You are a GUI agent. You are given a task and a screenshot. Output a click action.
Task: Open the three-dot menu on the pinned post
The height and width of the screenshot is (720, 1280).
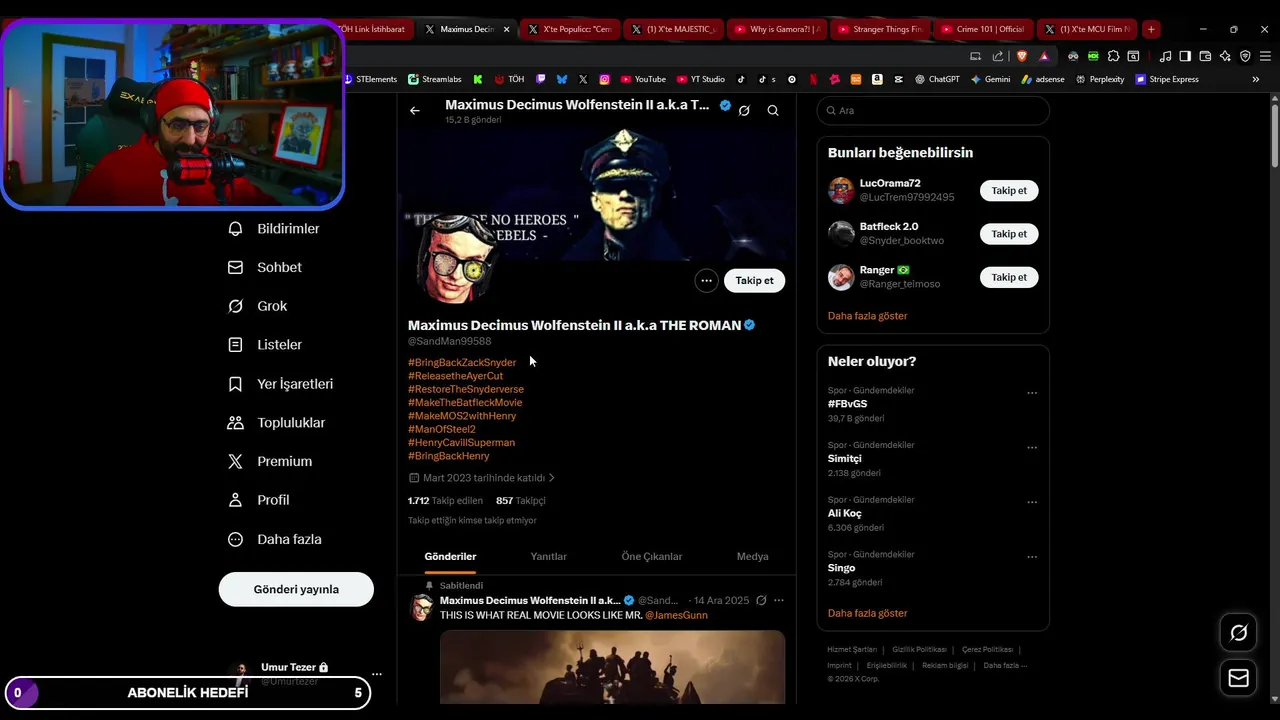779,601
